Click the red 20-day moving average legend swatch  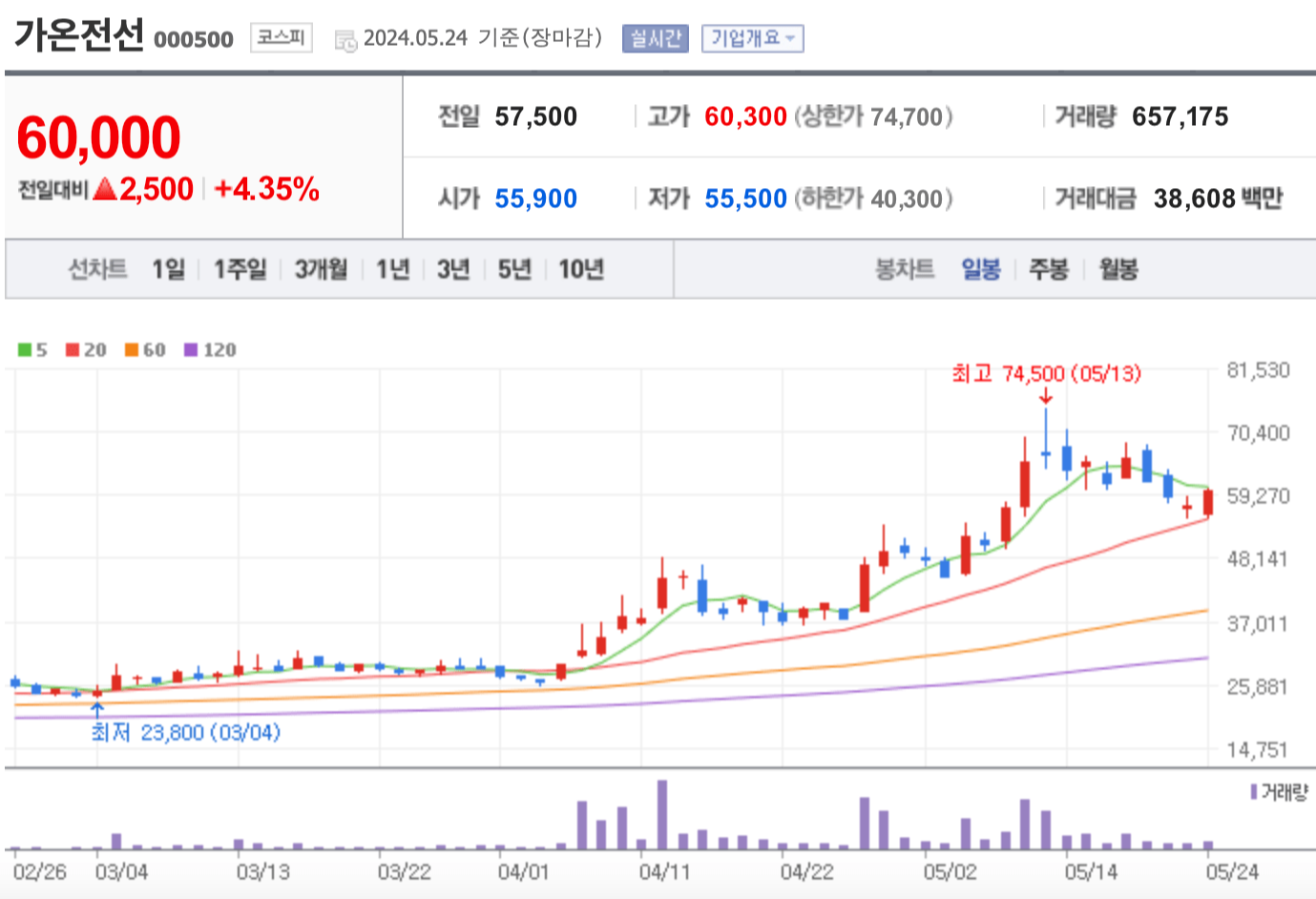pos(73,350)
